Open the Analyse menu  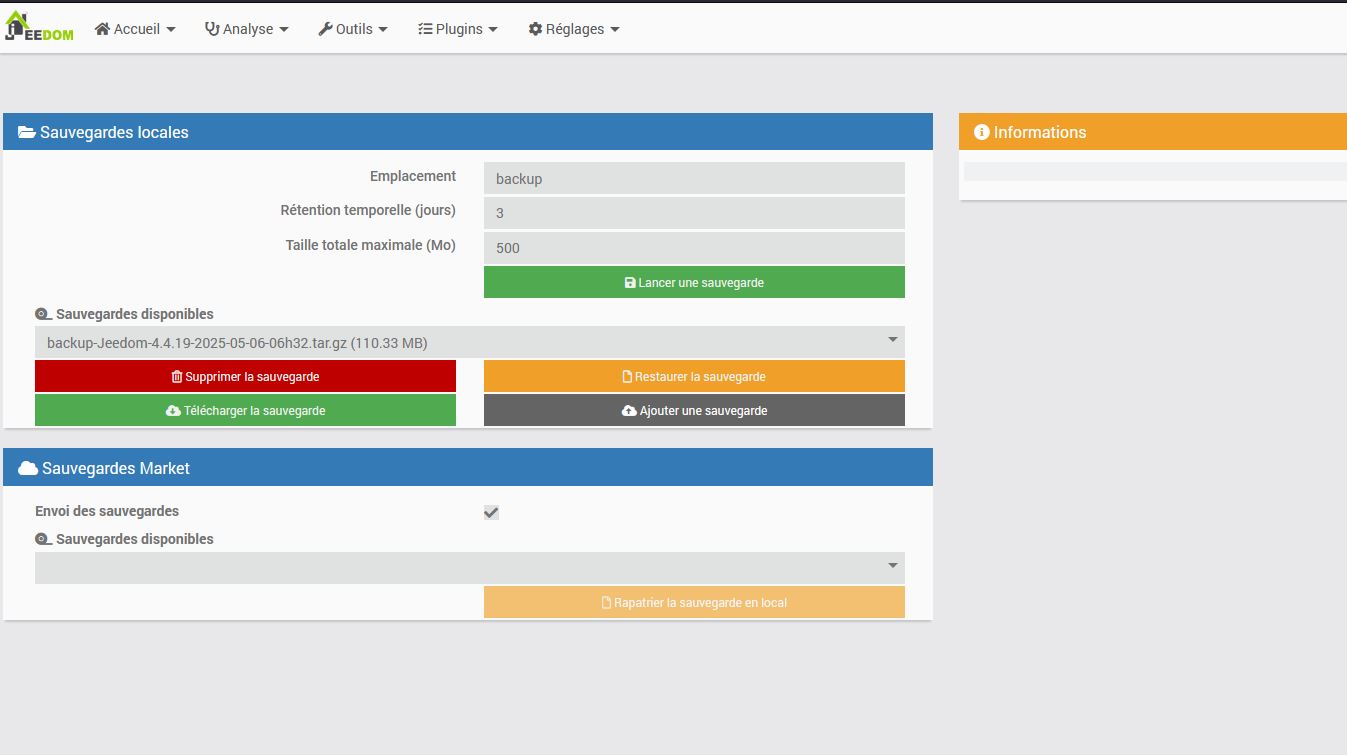[x=247, y=29]
